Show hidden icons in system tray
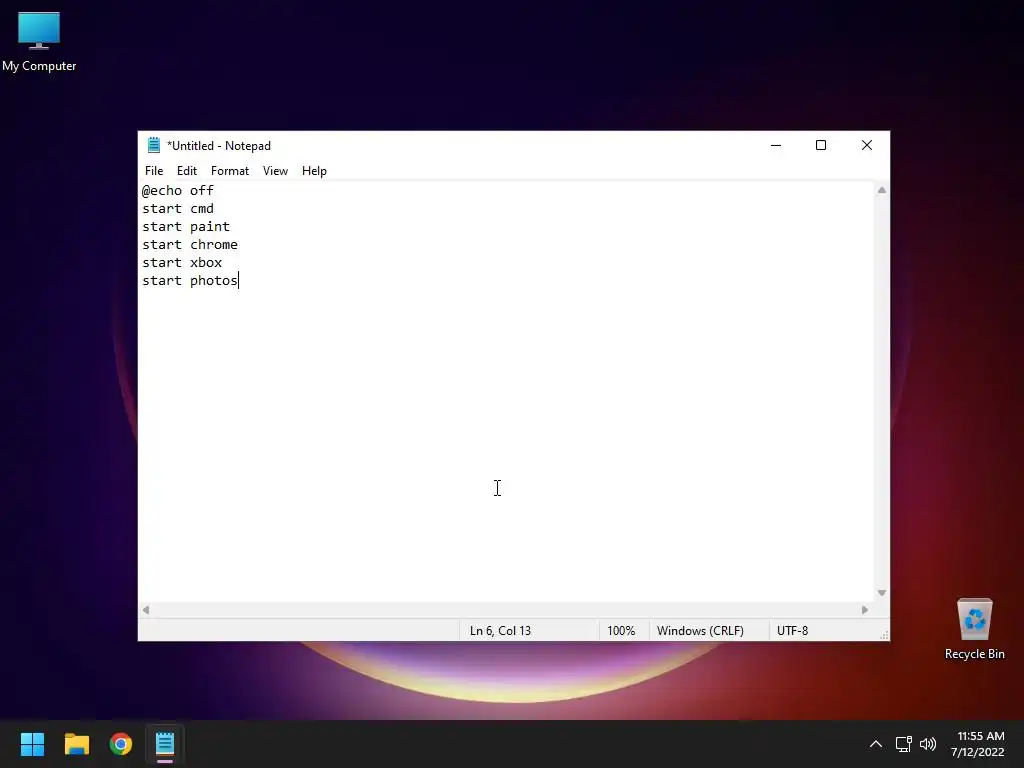Screen dimensions: 1024x768 (x=876, y=744)
